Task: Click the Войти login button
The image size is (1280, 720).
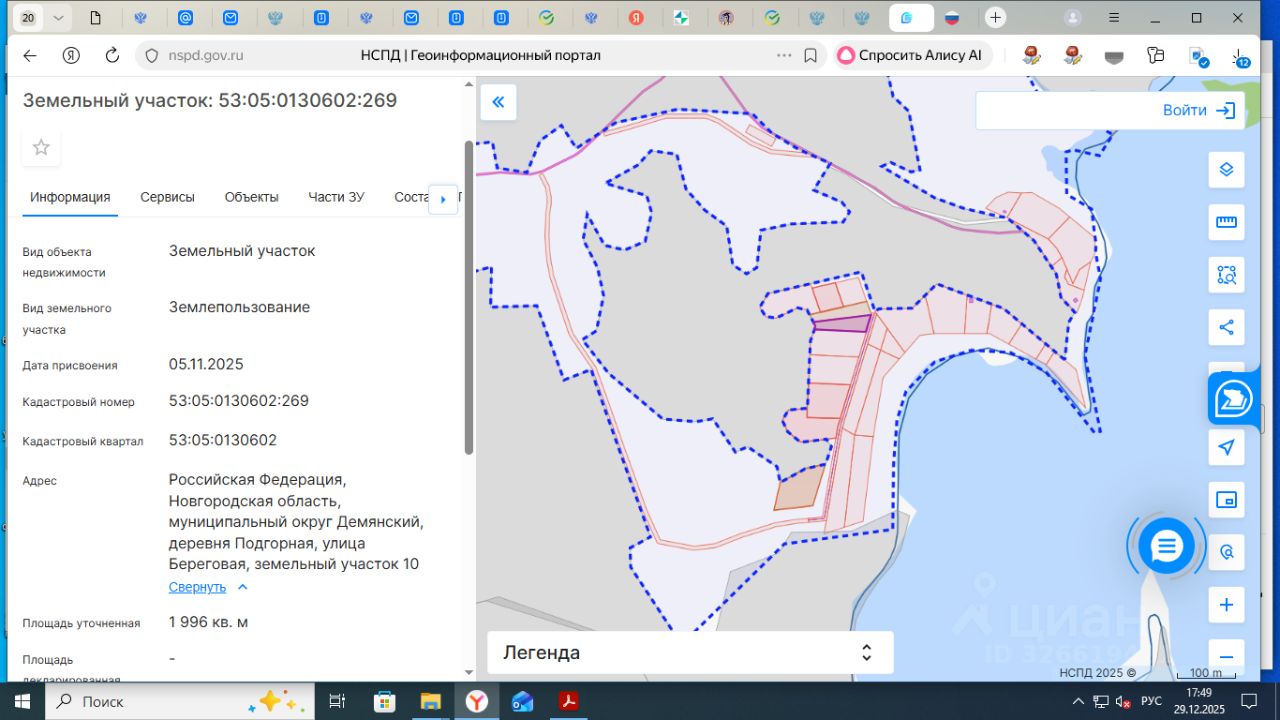Action: [1198, 110]
